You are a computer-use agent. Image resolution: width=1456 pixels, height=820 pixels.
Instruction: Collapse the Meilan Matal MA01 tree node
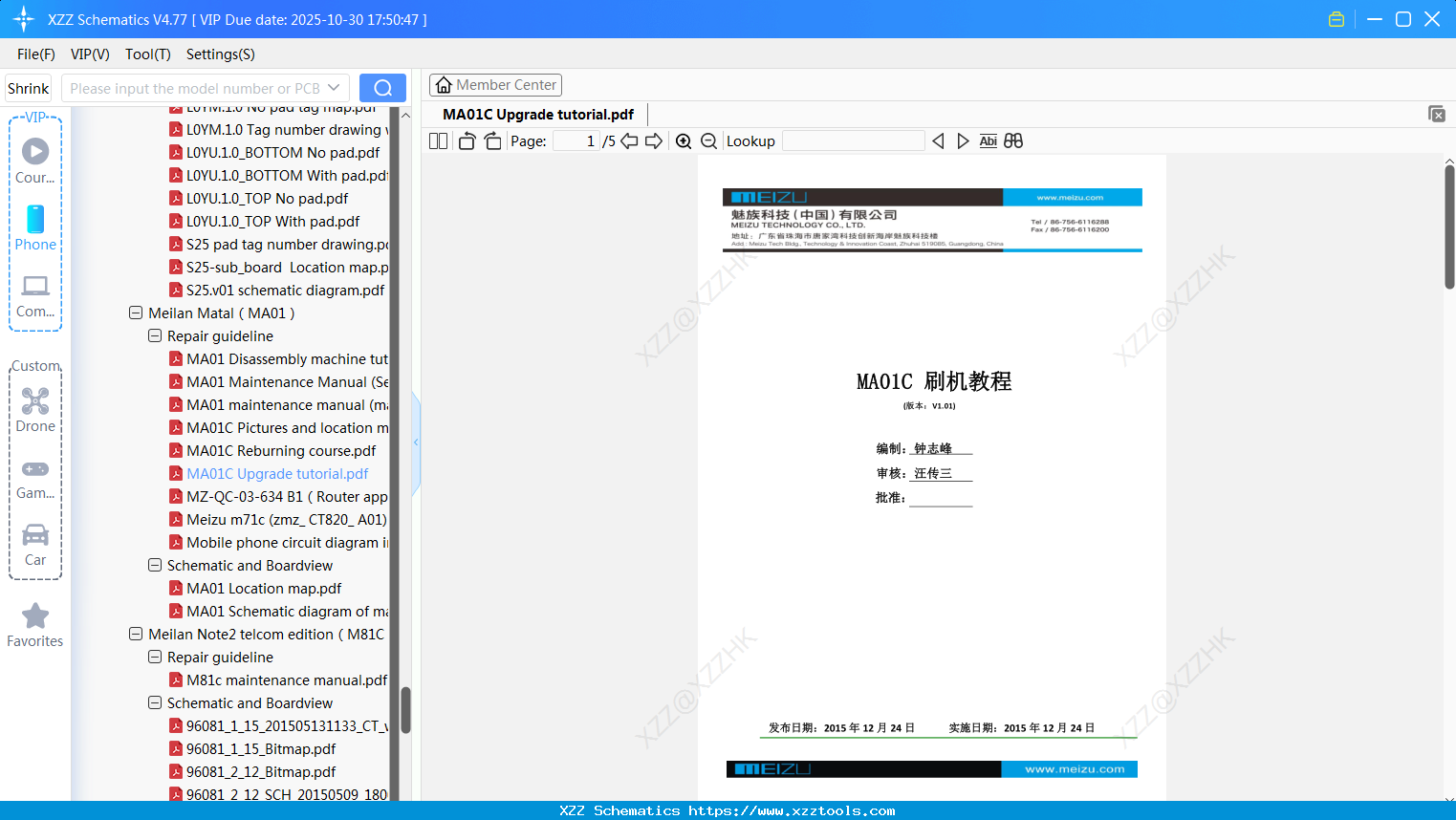click(x=135, y=313)
